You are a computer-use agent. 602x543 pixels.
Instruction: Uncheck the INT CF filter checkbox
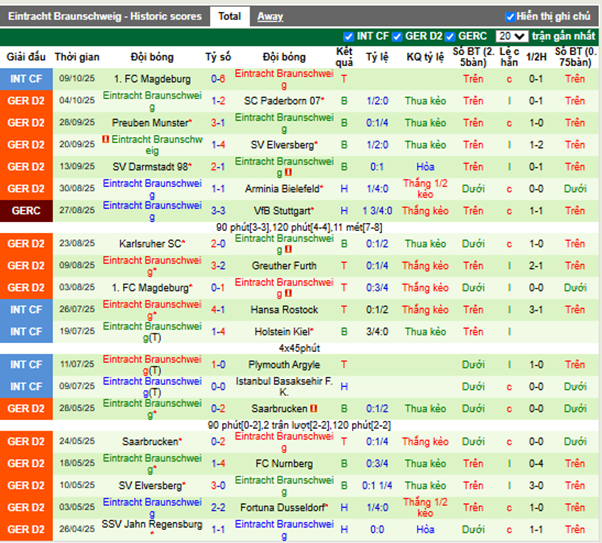(x=348, y=36)
